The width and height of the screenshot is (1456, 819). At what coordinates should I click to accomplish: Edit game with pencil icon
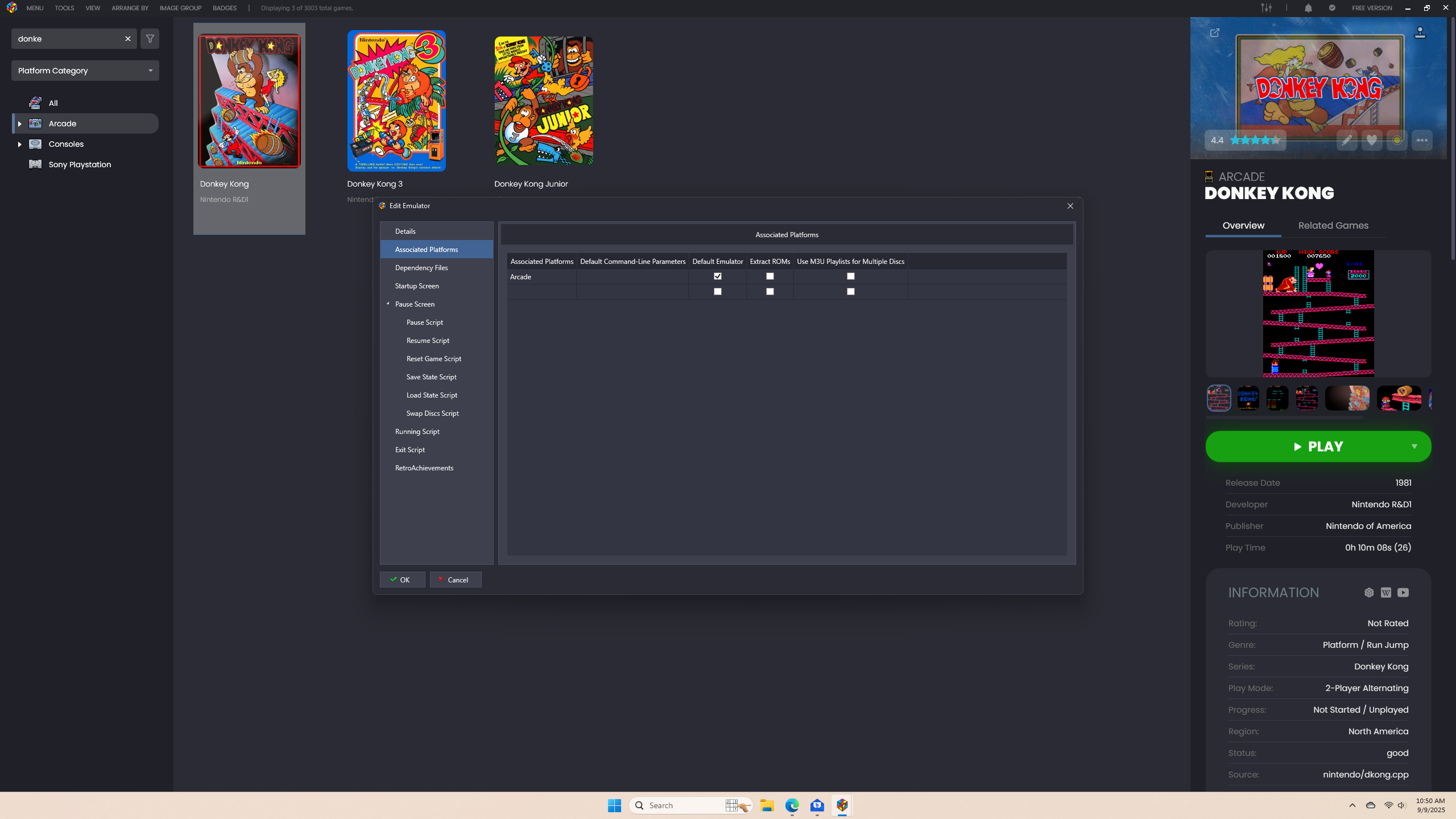[x=1347, y=140]
